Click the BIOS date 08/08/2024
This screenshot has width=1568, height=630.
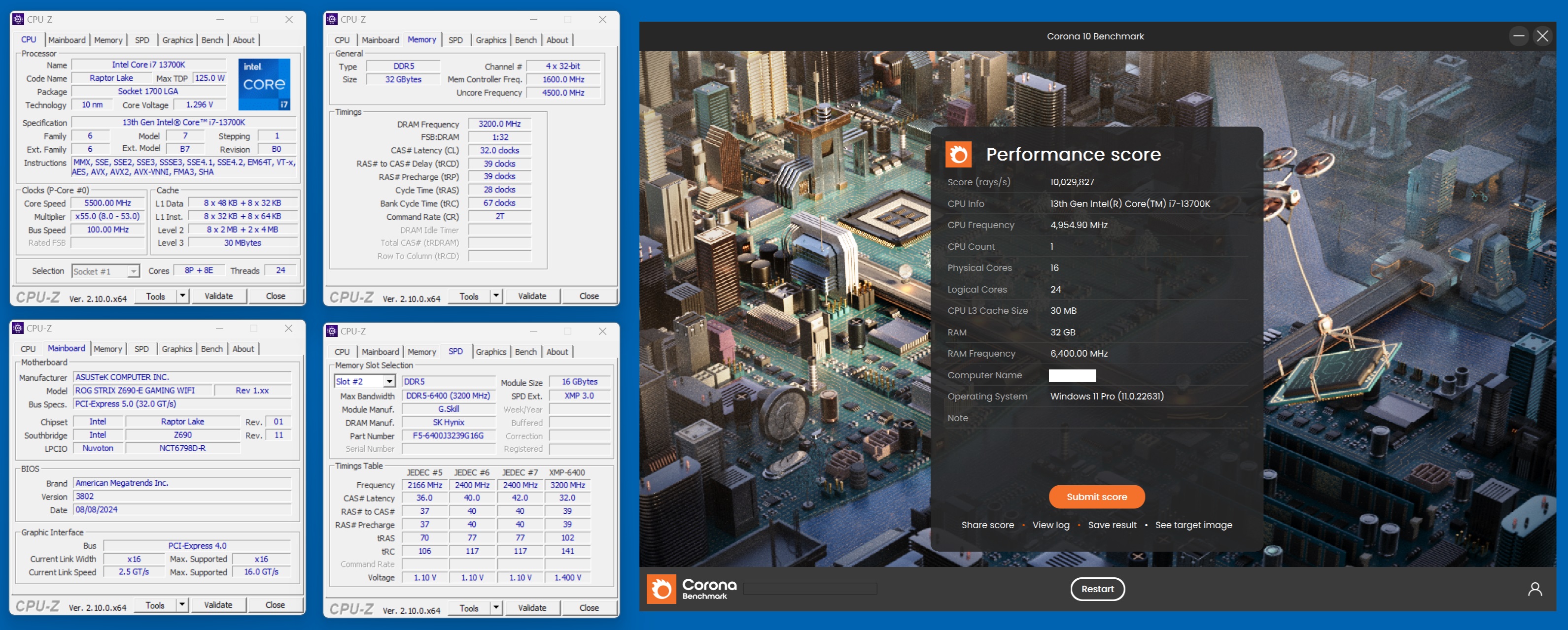click(182, 510)
